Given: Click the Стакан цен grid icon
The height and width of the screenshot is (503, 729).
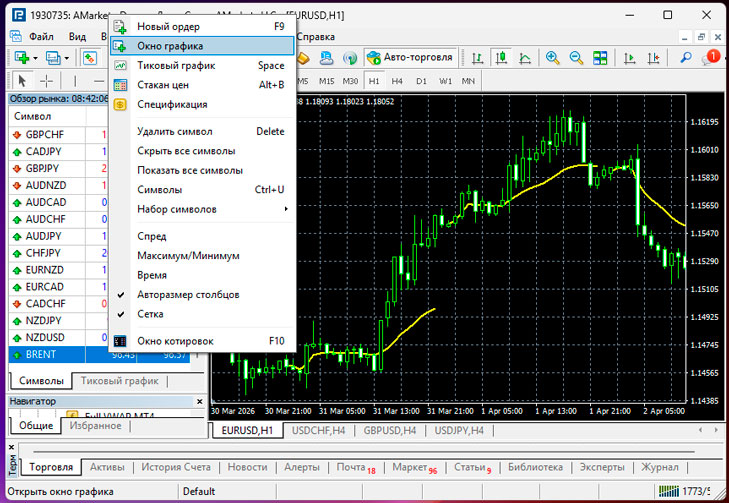Looking at the screenshot, I should coord(120,85).
